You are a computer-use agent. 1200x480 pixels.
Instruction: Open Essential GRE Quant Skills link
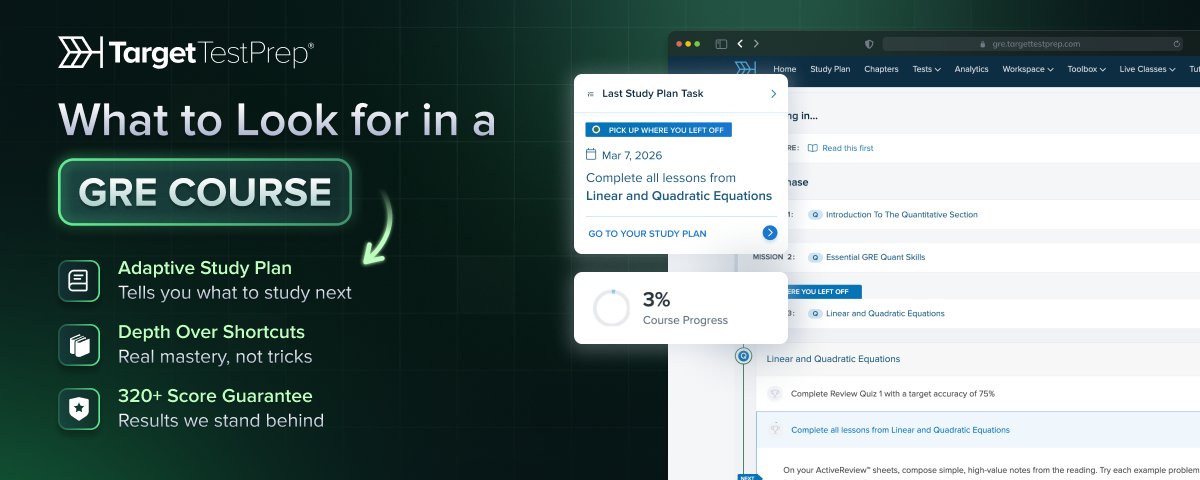click(x=875, y=257)
